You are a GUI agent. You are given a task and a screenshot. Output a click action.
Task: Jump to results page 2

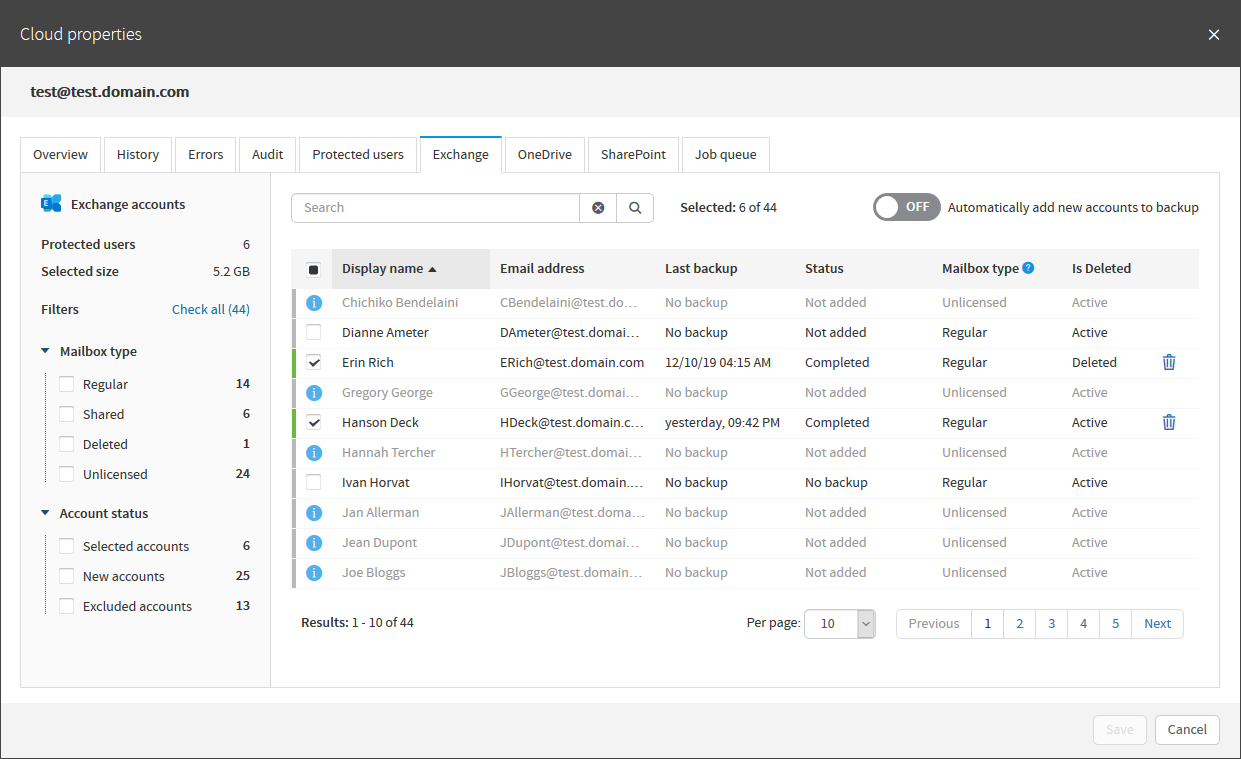(x=1020, y=623)
